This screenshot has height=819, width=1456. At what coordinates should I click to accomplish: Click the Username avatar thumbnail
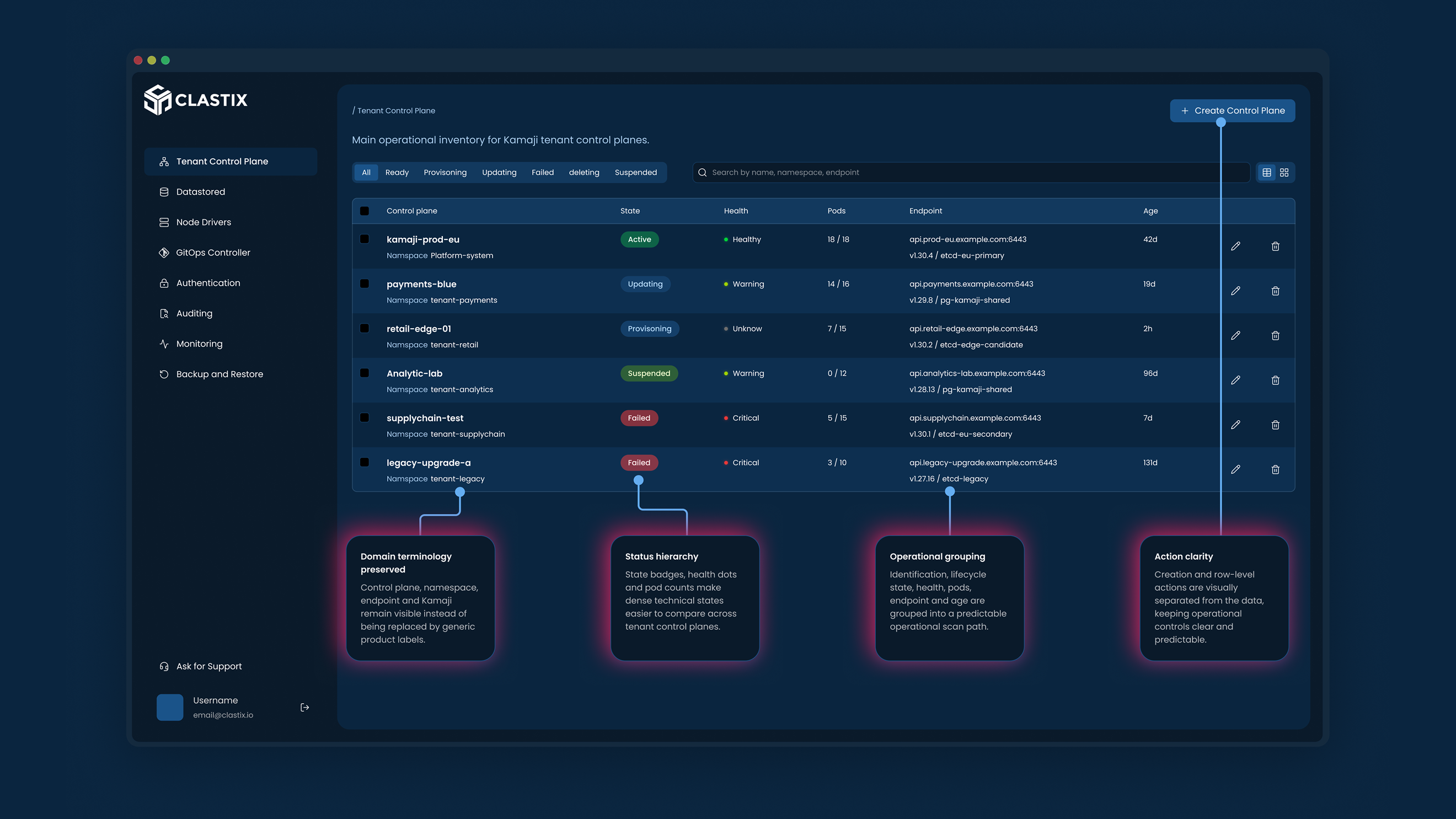pos(170,707)
